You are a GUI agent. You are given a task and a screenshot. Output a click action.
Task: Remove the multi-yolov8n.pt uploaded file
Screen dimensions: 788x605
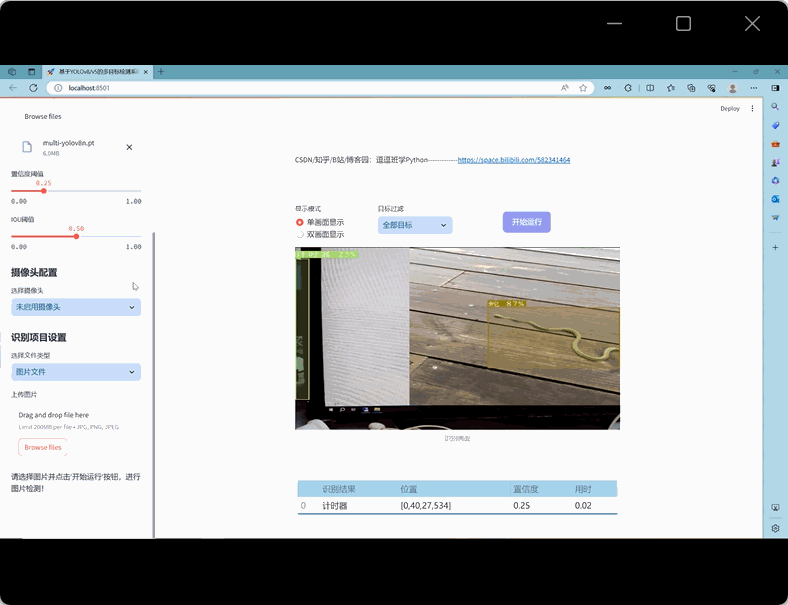coord(129,147)
